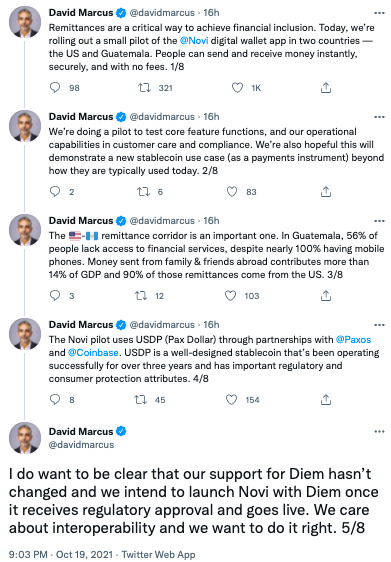Image resolution: width=391 pixels, height=562 pixels.
Task: Open Twitter Web App source label
Action: tap(158, 554)
